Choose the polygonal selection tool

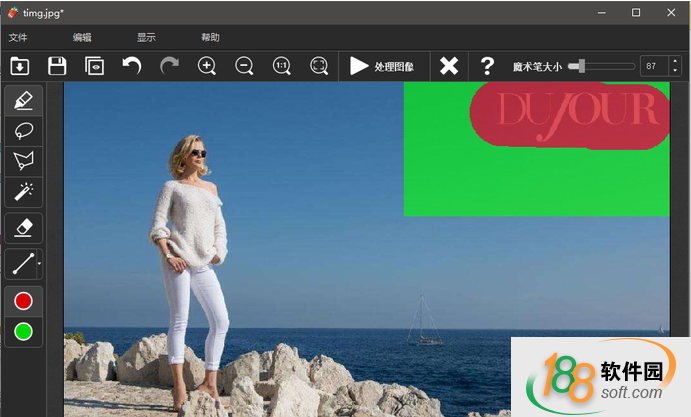[24, 160]
